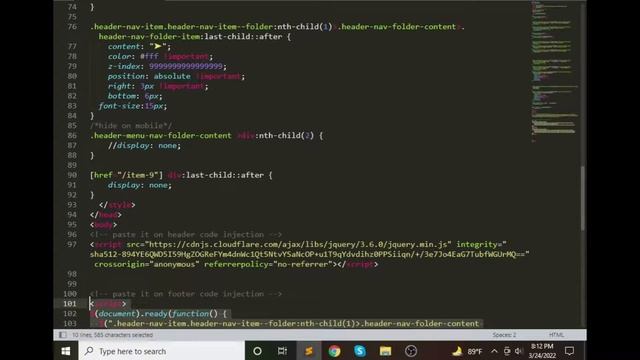Click 'paste it on header code injection' comment
Image resolution: width=640 pixels, height=360 pixels.
pyautogui.click(x=188, y=235)
